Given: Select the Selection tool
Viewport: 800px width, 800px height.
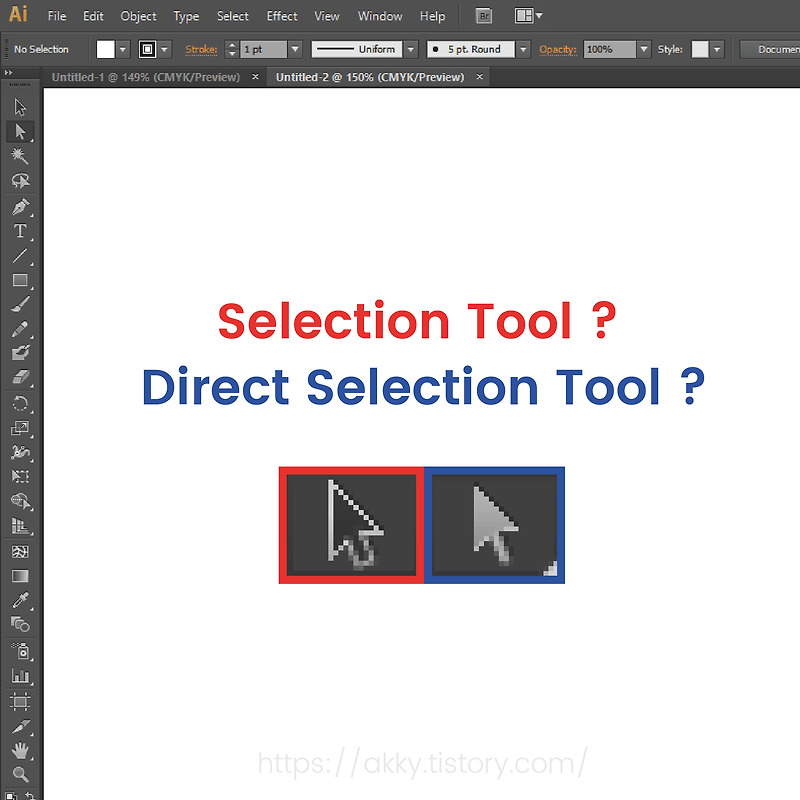Looking at the screenshot, I should click(x=22, y=107).
